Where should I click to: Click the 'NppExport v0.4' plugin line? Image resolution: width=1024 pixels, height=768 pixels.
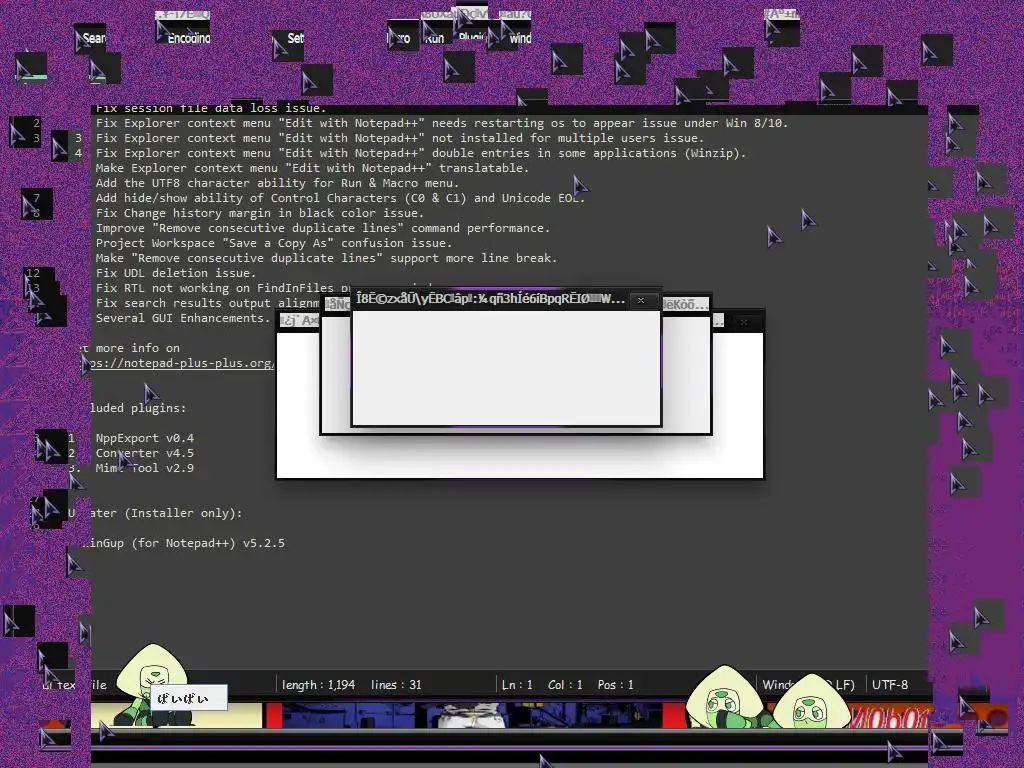tap(144, 438)
